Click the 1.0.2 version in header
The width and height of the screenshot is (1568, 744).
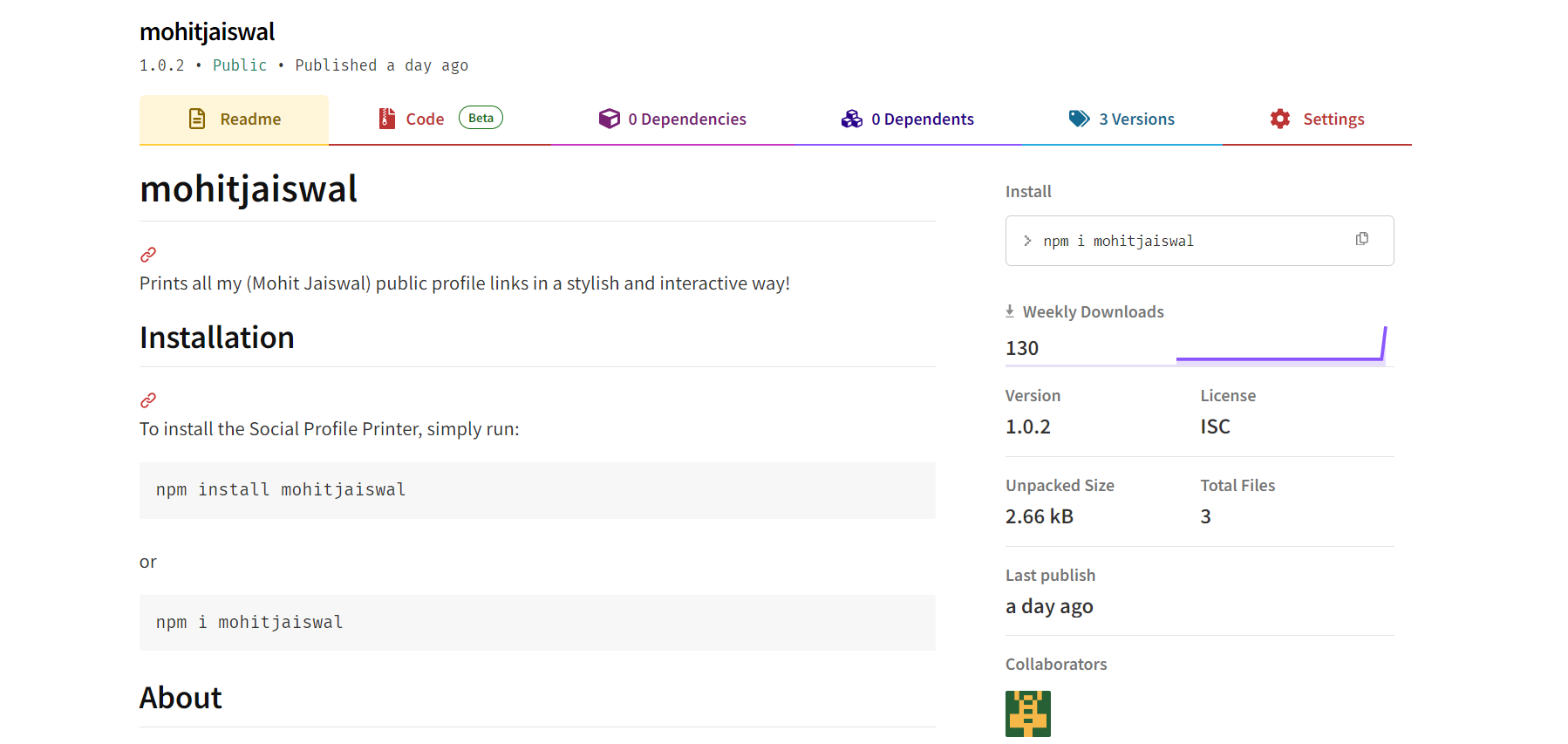[162, 65]
